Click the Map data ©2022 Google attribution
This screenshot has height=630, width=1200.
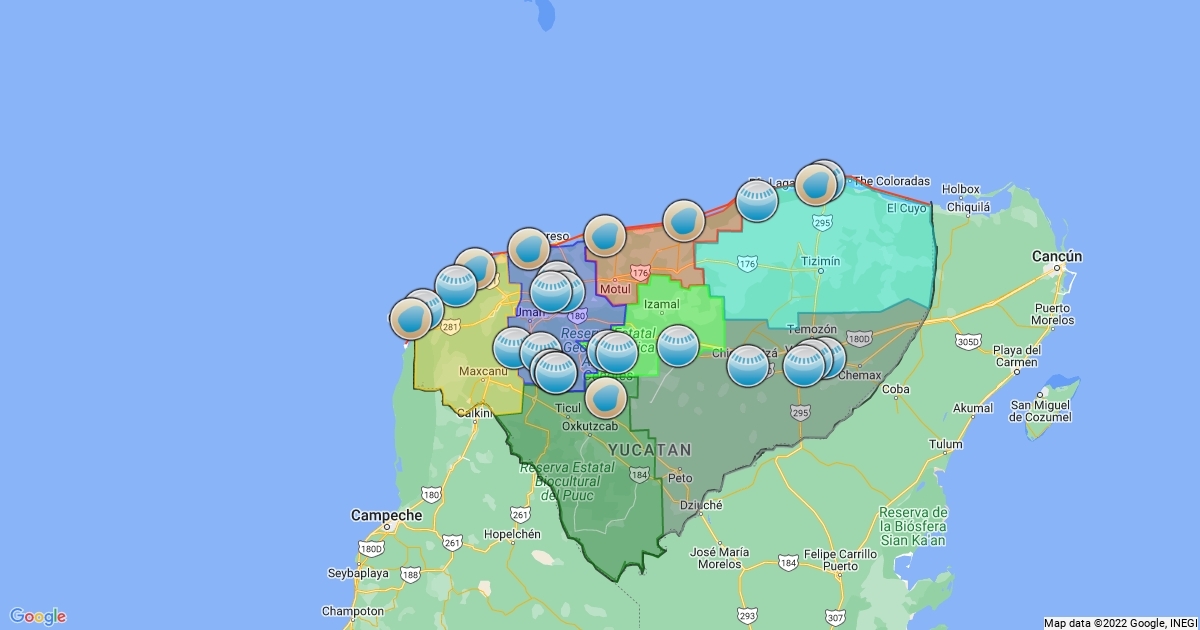[x=1120, y=622]
